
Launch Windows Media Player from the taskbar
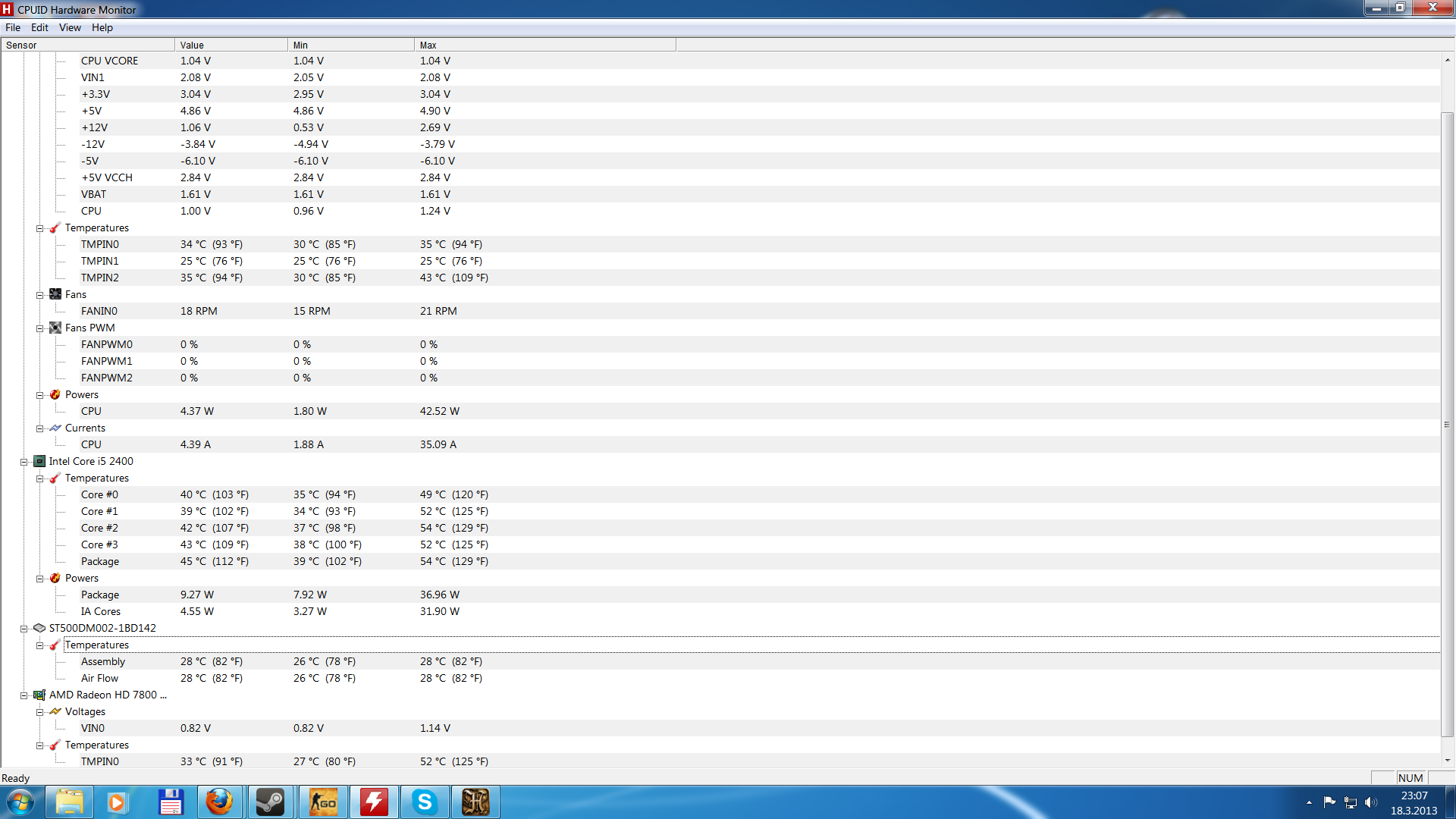117,802
